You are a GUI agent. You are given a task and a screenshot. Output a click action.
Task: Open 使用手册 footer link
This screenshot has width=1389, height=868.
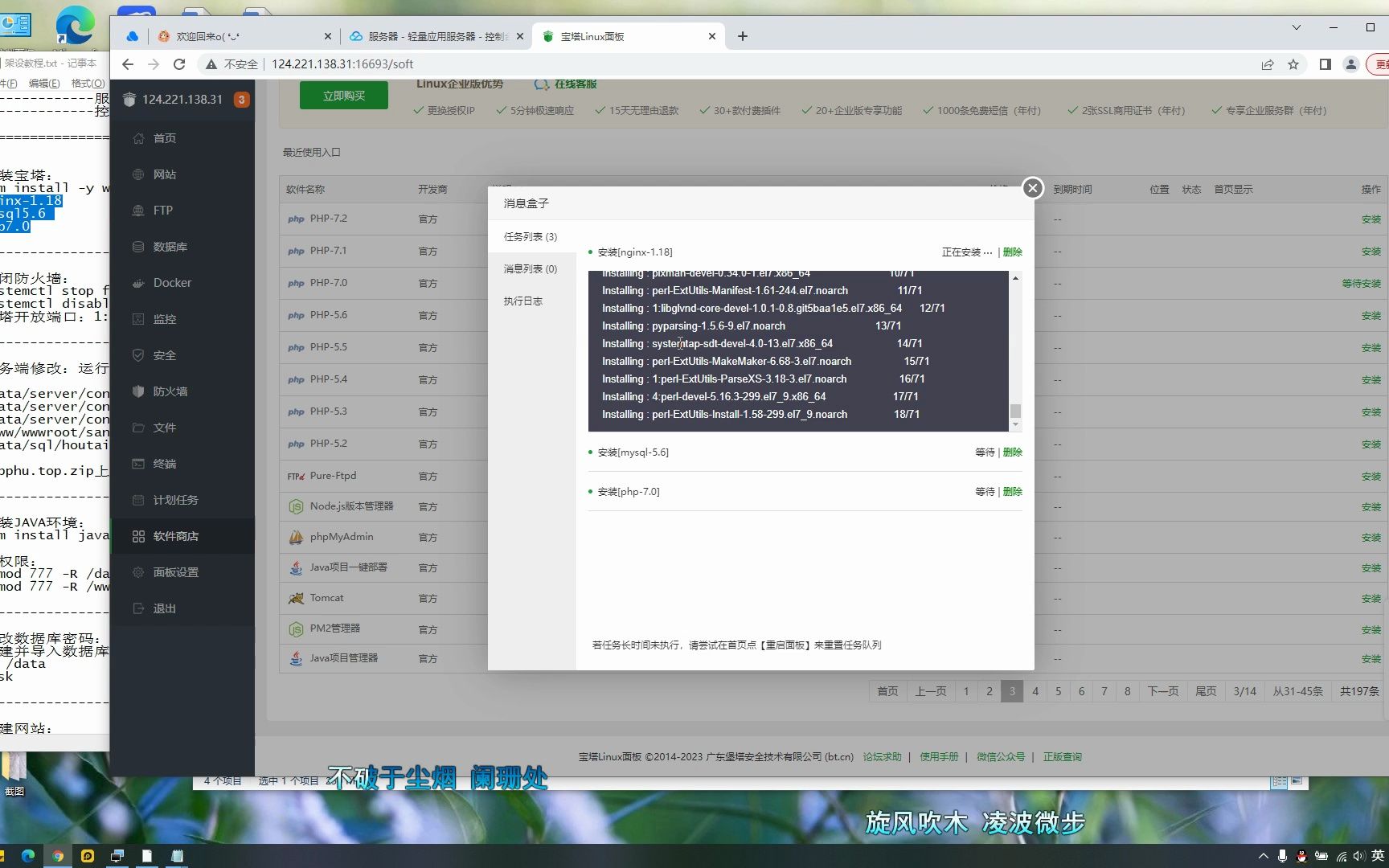click(x=939, y=757)
